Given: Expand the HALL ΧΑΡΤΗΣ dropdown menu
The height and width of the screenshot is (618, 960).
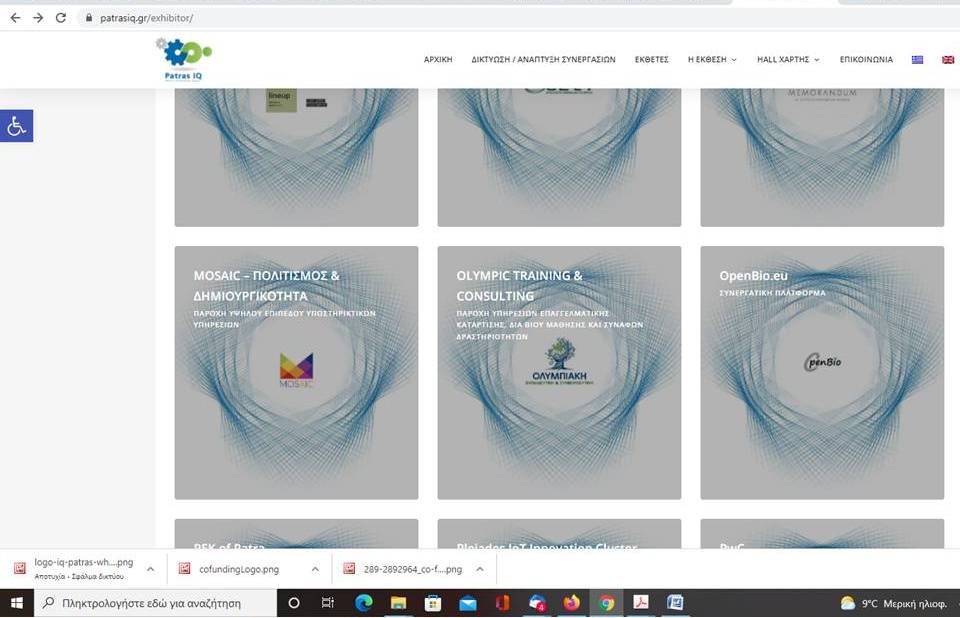Looking at the screenshot, I should [x=788, y=59].
